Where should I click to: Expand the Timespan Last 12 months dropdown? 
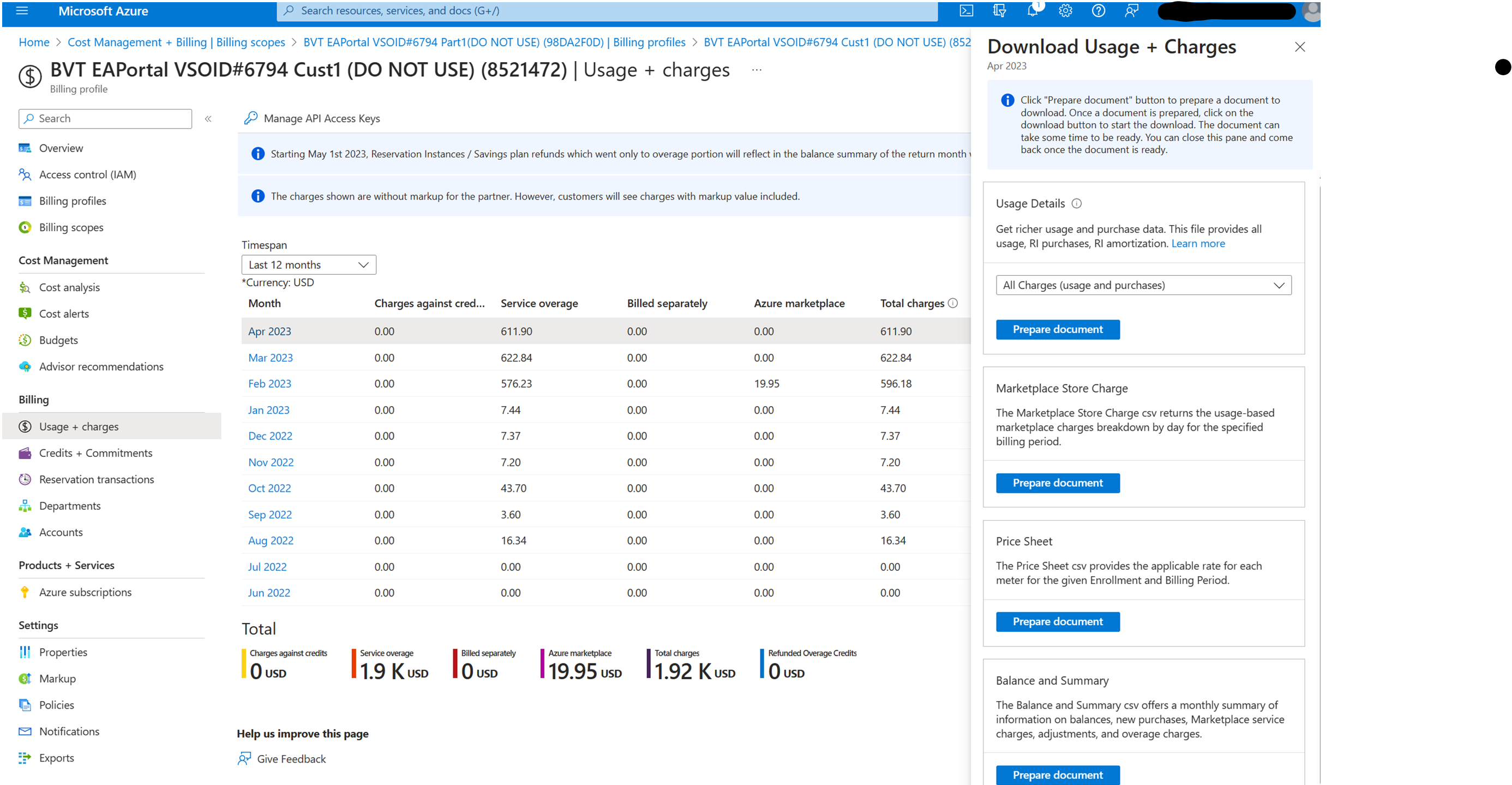pyautogui.click(x=309, y=264)
